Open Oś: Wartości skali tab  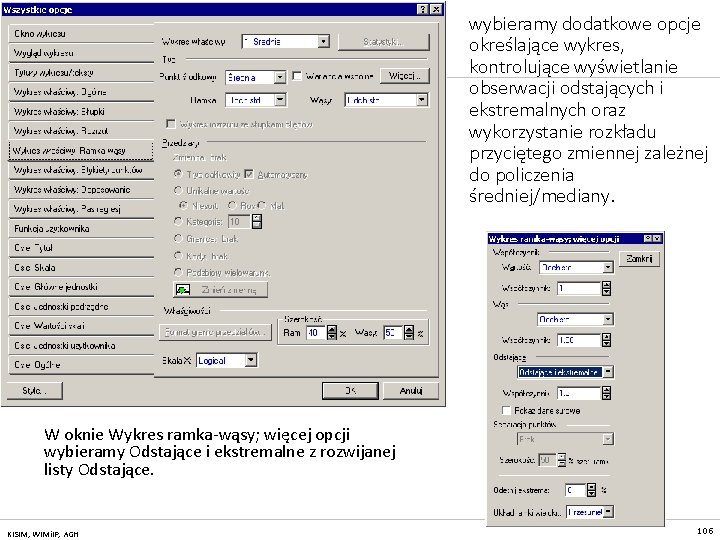coord(81,326)
